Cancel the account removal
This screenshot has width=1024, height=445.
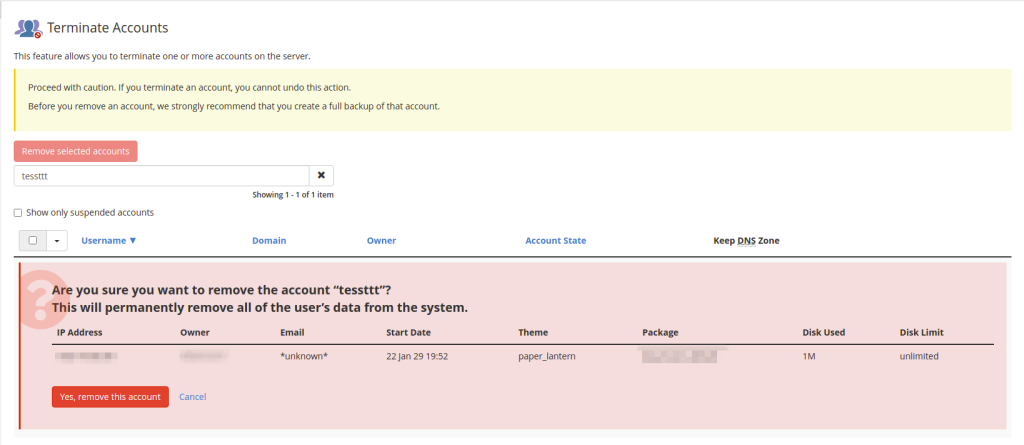(x=192, y=397)
